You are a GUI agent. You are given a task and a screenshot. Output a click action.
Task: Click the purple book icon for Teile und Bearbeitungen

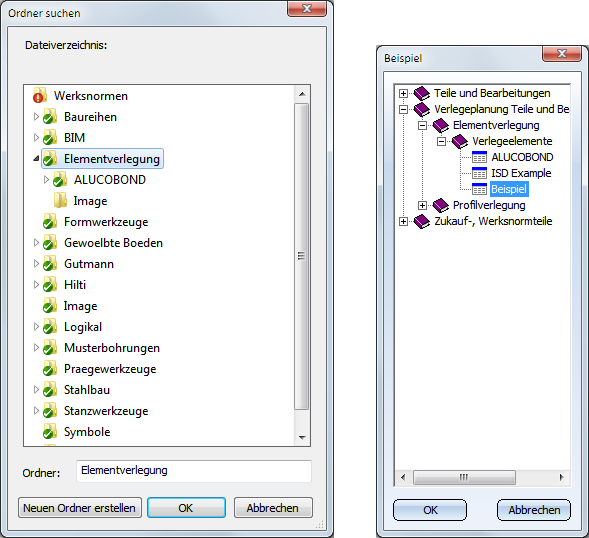point(421,93)
